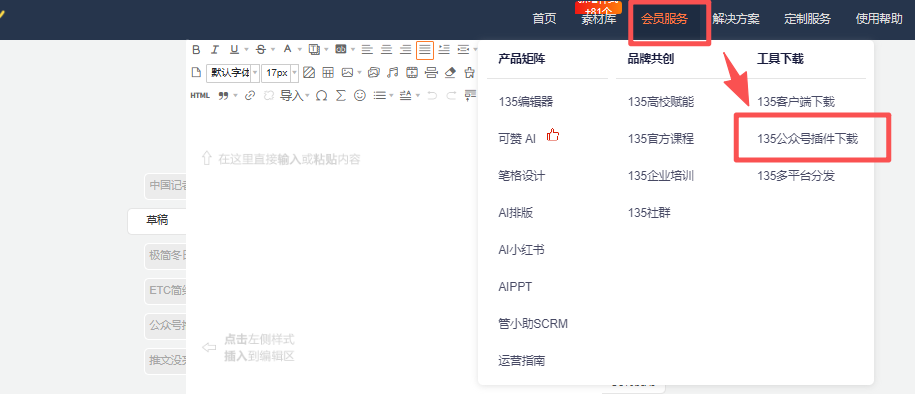Center-align the text
The image size is (915, 394).
(386, 50)
